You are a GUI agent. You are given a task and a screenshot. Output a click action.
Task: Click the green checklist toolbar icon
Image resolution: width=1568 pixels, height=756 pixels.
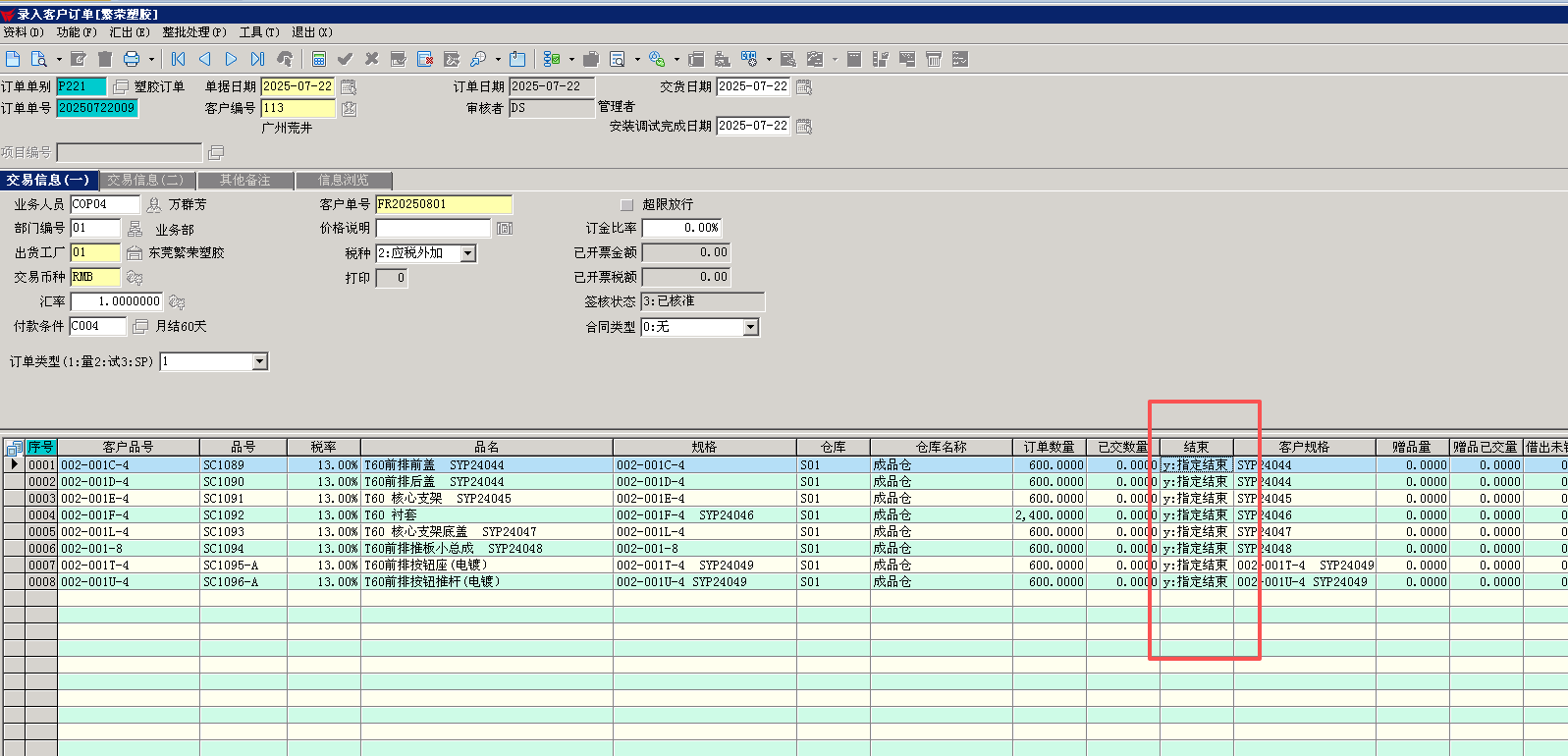[x=552, y=59]
